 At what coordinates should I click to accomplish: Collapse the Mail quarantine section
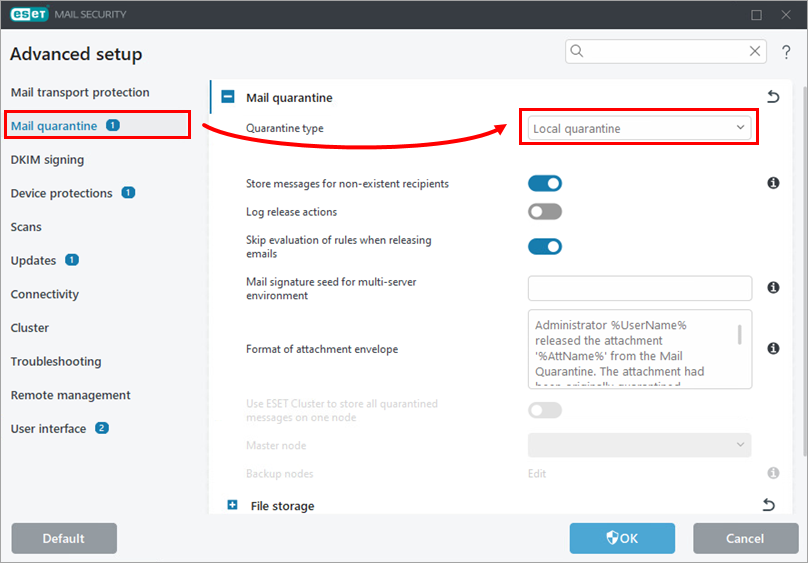click(228, 98)
